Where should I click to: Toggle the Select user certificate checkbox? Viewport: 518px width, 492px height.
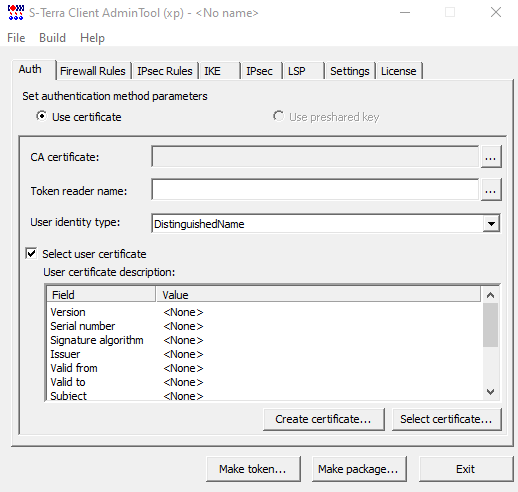(31, 253)
